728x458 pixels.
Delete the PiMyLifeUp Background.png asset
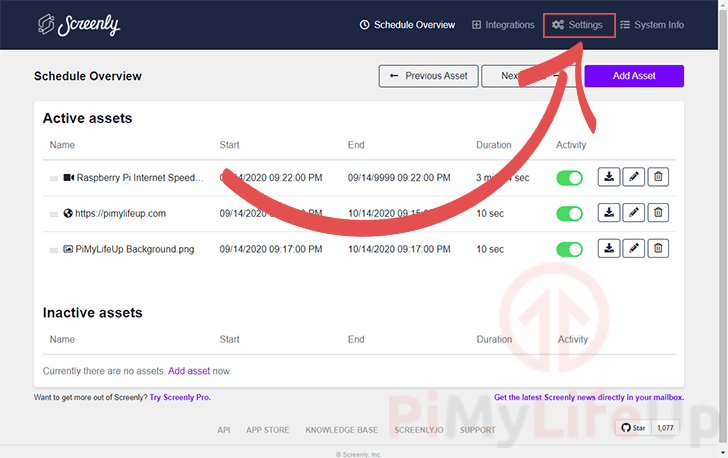tap(658, 249)
